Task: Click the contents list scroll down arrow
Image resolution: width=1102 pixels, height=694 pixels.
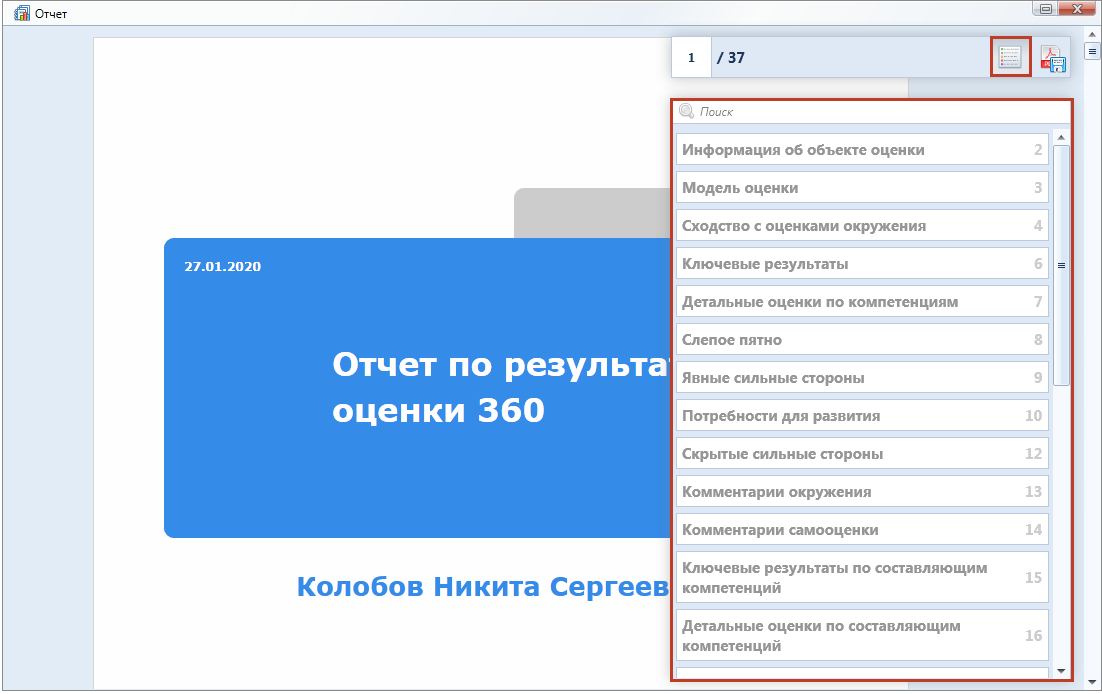Action: (x=1061, y=671)
